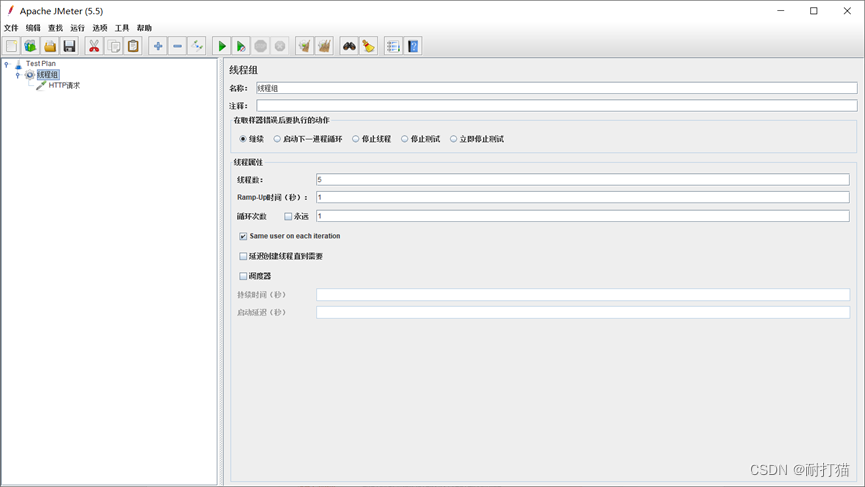The height and width of the screenshot is (487, 865).
Task: Click the 名称 input field
Action: (557, 88)
